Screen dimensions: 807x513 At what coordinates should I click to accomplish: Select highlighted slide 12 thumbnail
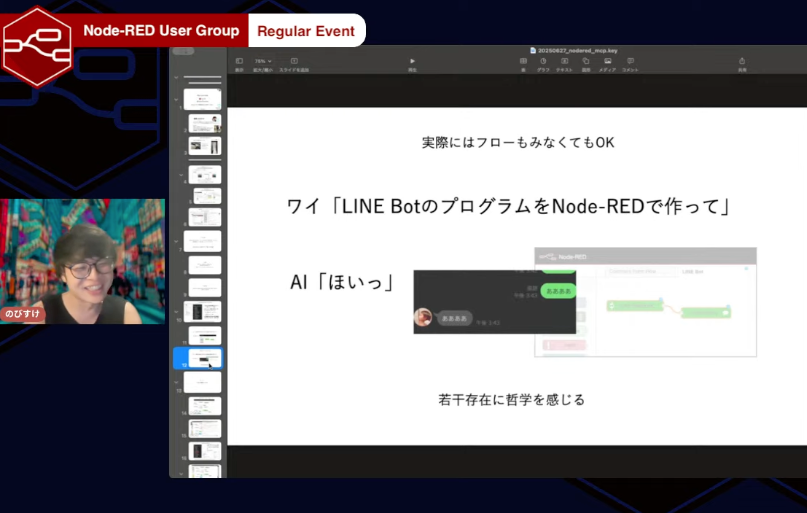(x=205, y=358)
